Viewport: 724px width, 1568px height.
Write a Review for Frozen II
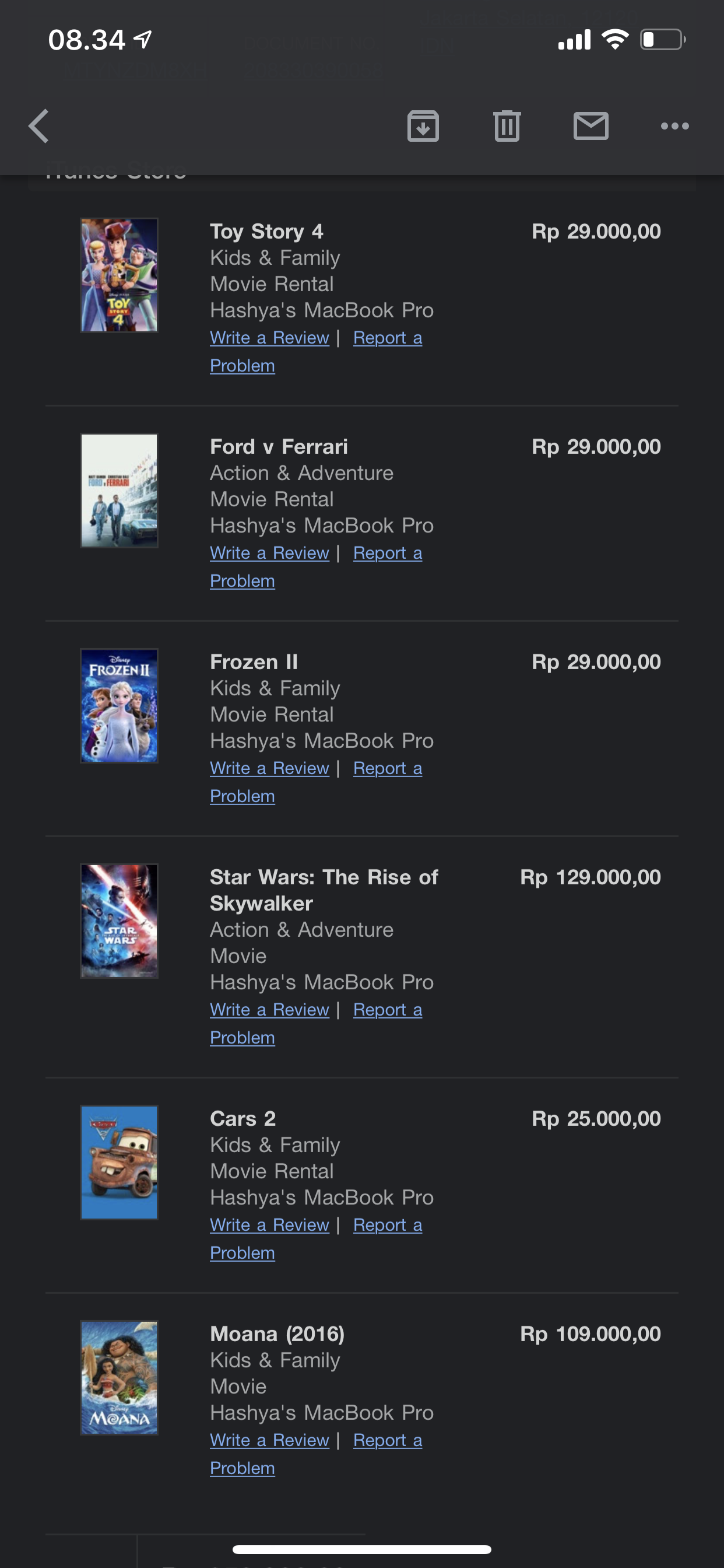(269, 768)
